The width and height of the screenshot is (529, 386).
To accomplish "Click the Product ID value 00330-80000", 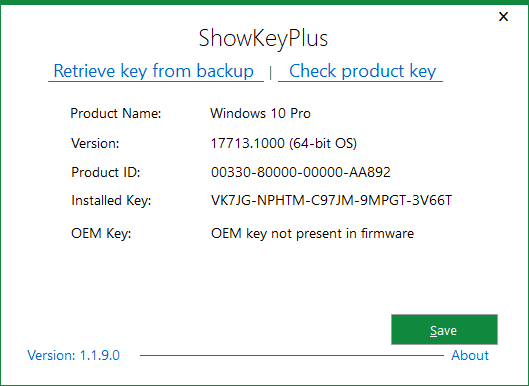I will (301, 172).
